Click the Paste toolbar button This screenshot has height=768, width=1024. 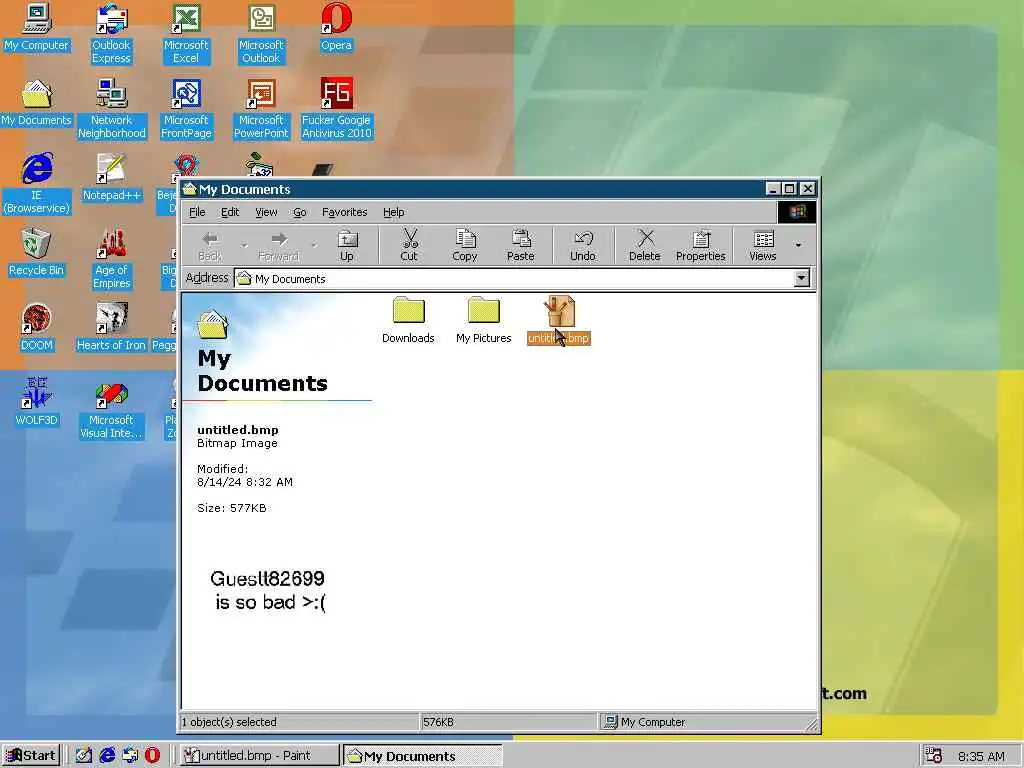click(520, 245)
